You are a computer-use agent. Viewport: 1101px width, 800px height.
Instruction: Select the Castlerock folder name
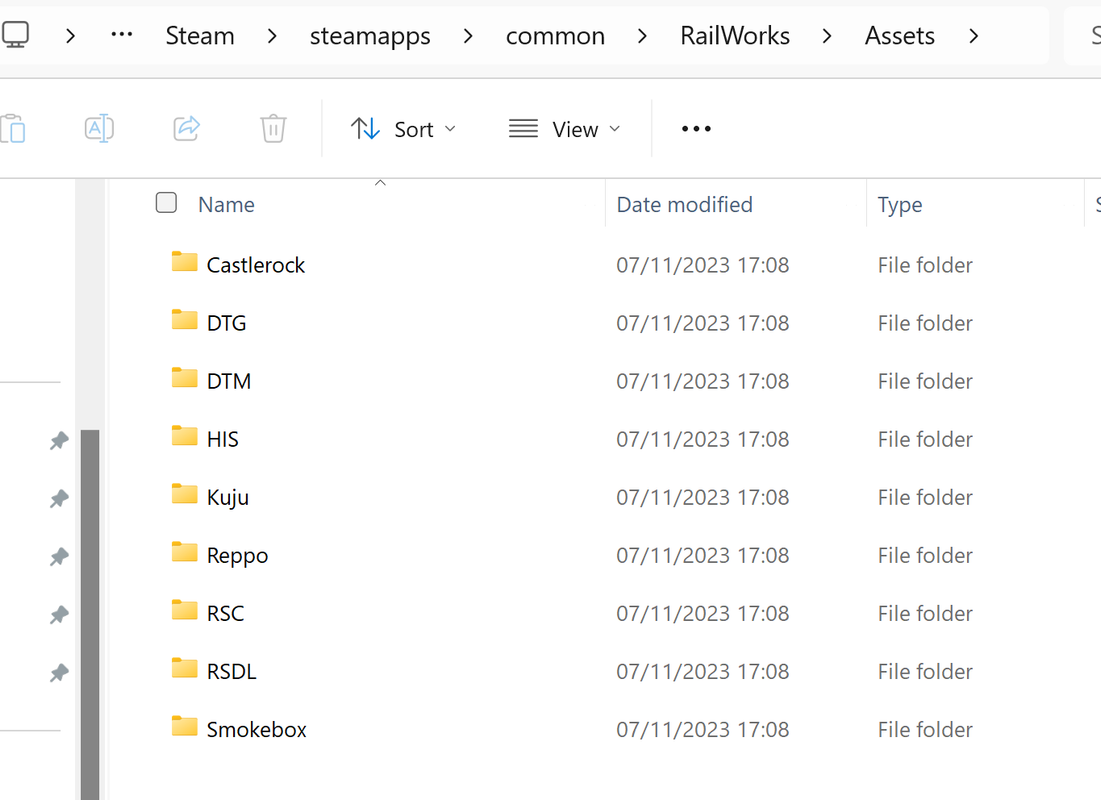pyautogui.click(x=256, y=265)
